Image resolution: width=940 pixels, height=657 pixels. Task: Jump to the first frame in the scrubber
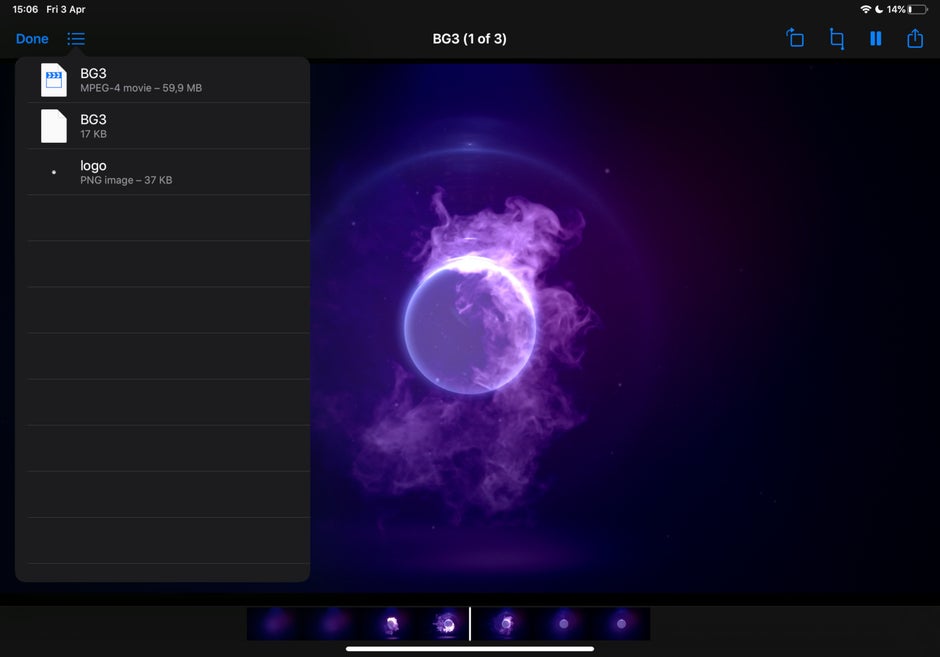(x=276, y=624)
